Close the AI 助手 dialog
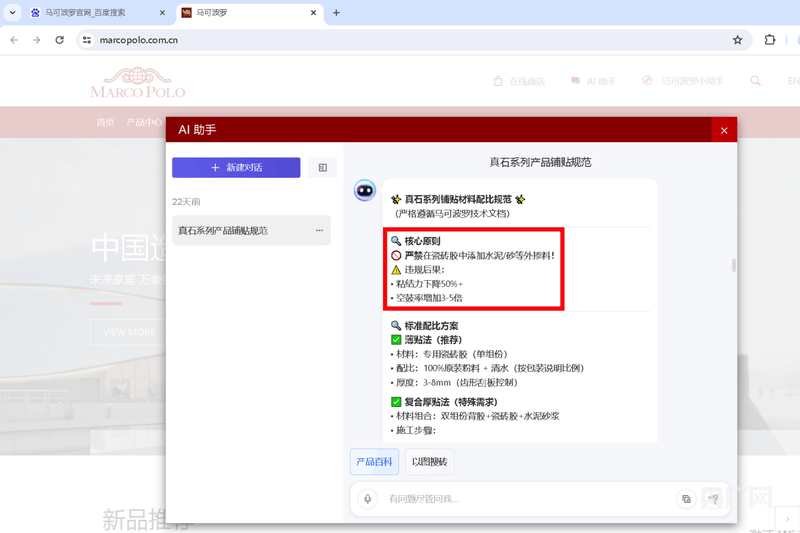 (724, 131)
